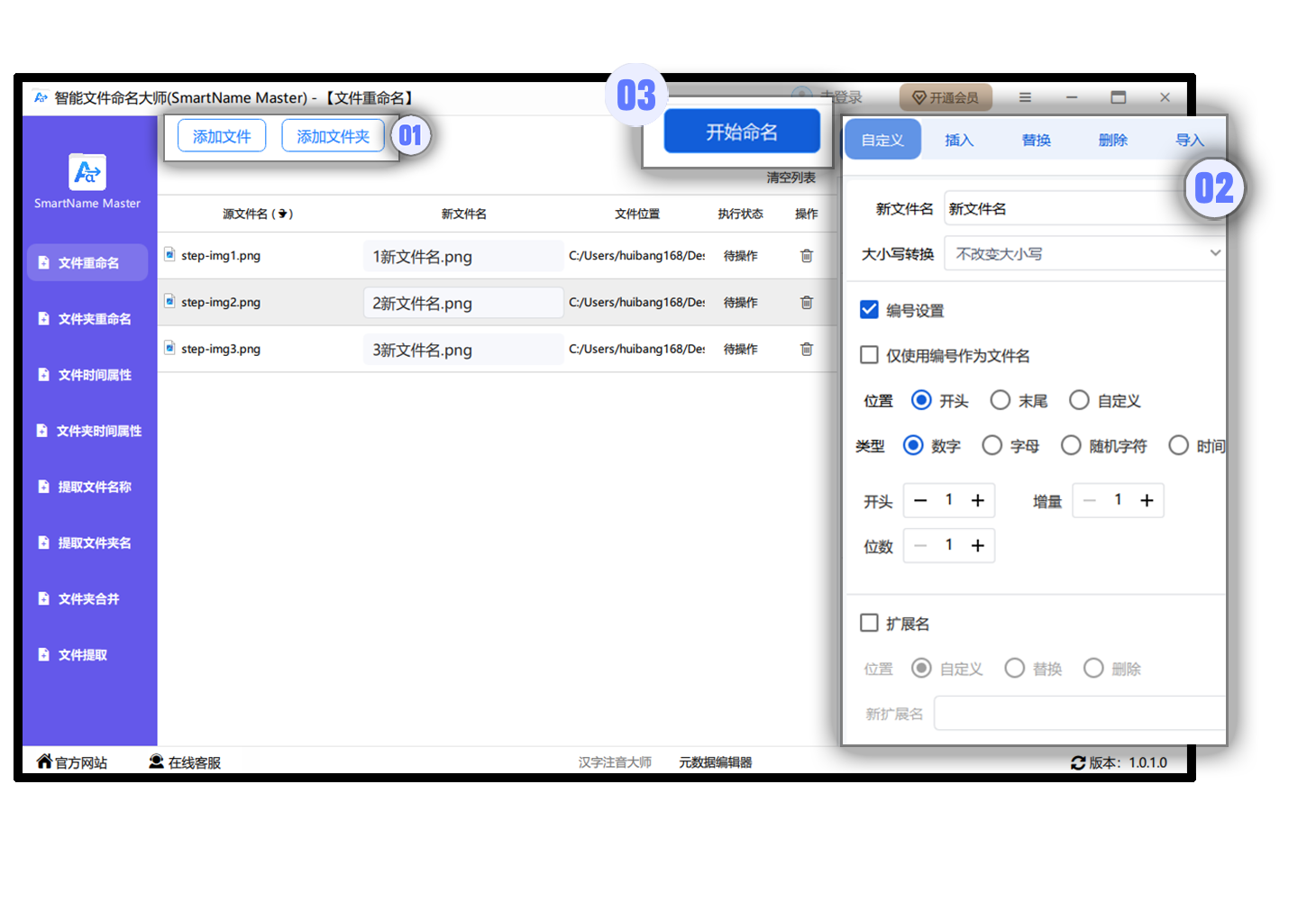Sort by 源文件名 column header arrow
The height and width of the screenshot is (912, 1316).
pyautogui.click(x=283, y=214)
